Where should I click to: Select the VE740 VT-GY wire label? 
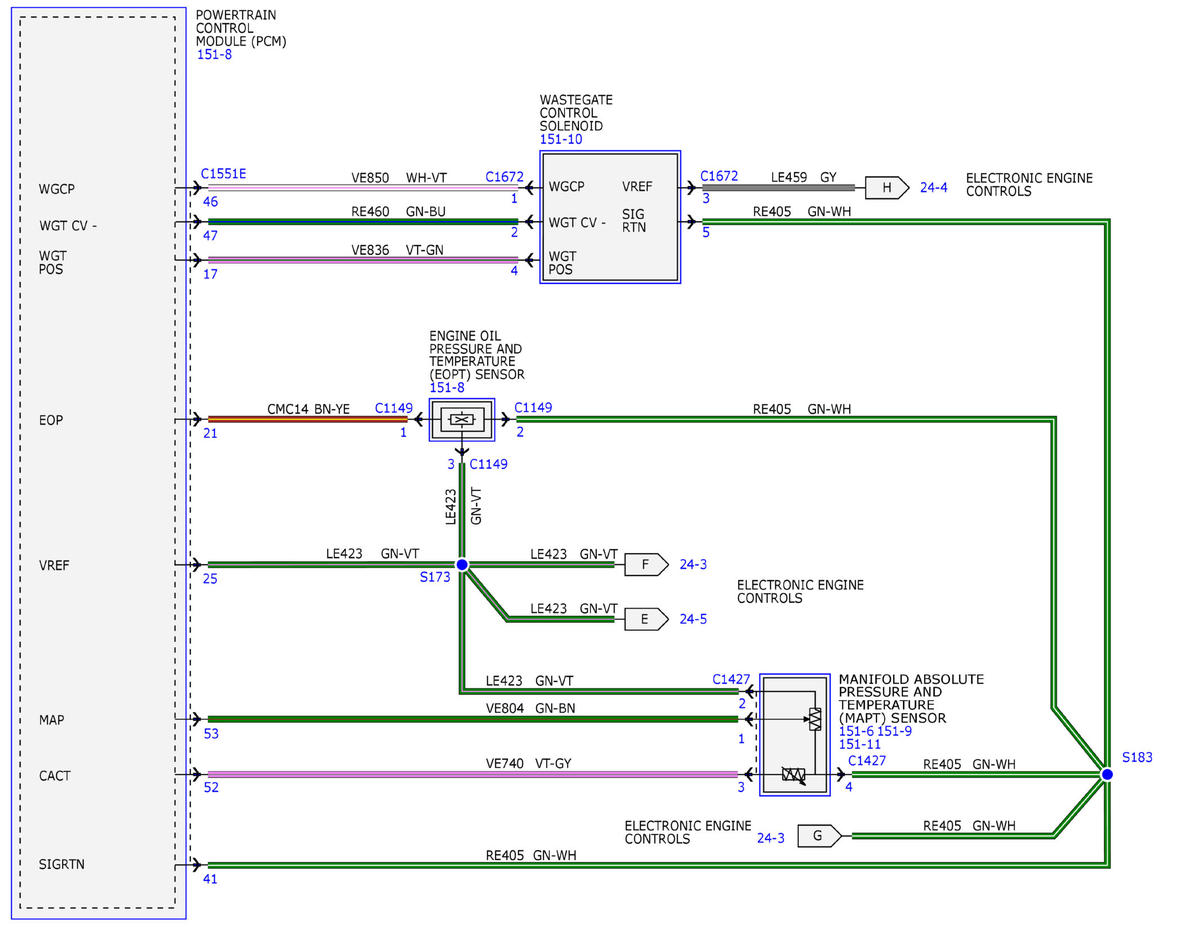pyautogui.click(x=529, y=763)
